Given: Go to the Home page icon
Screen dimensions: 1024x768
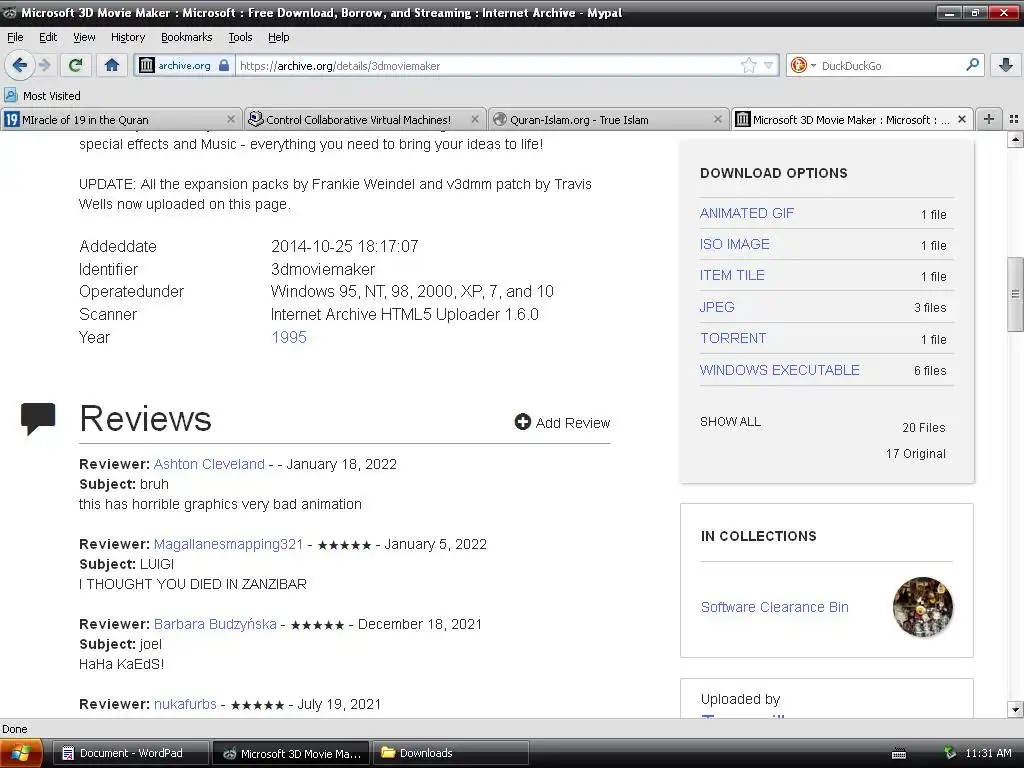Looking at the screenshot, I should tap(112, 65).
